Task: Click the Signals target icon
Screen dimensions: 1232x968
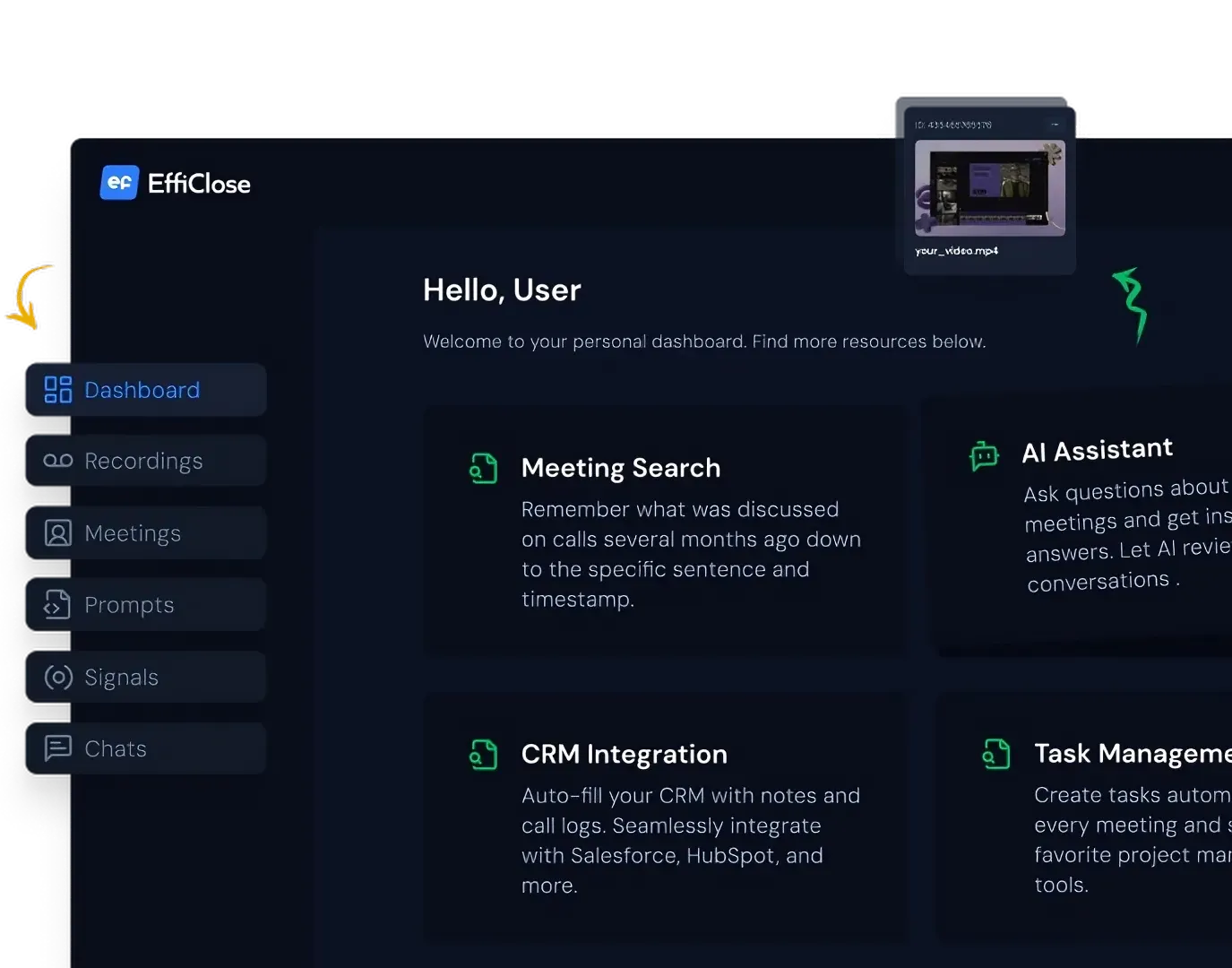Action: click(x=57, y=677)
